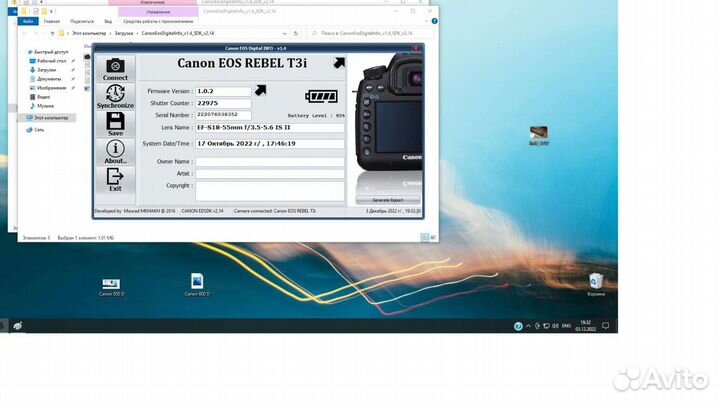Click into the Owner Name field
This screenshot has height=404, width=720.
pyautogui.click(x=269, y=161)
